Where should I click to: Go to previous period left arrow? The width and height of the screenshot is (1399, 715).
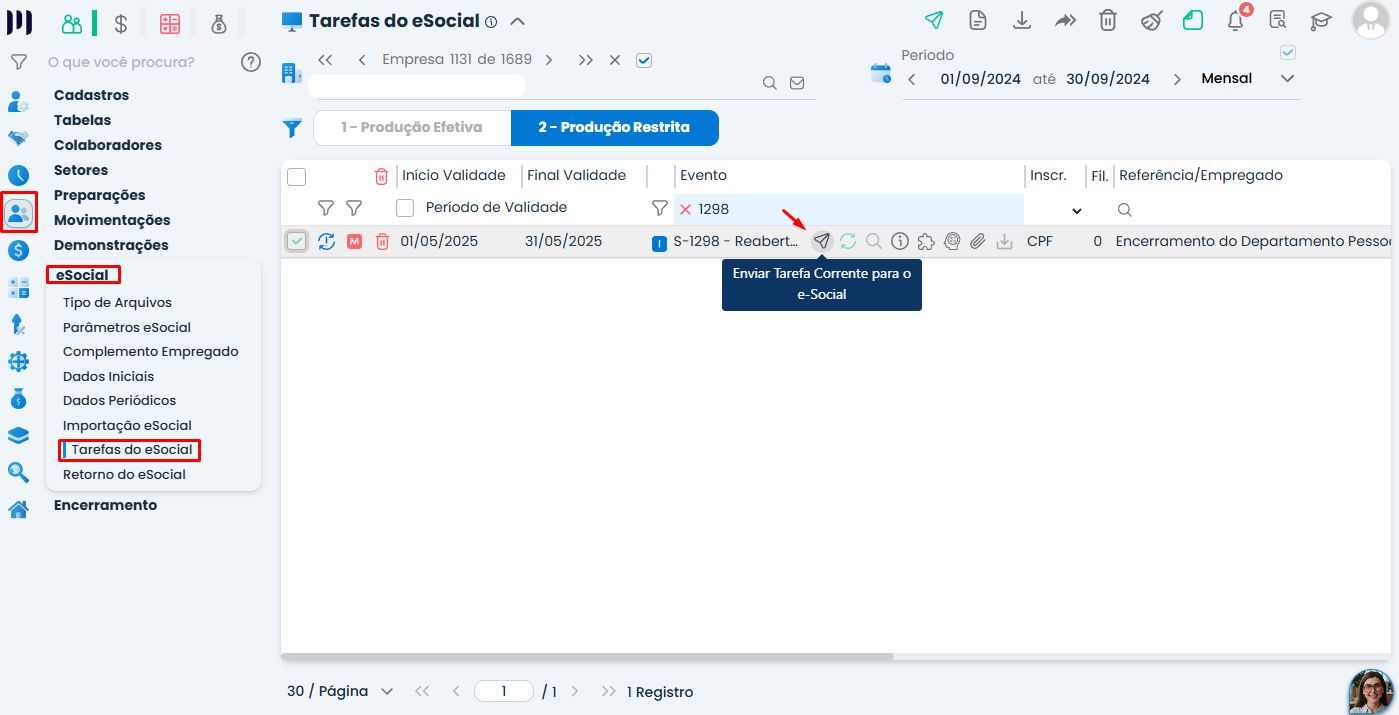pyautogui.click(x=912, y=79)
